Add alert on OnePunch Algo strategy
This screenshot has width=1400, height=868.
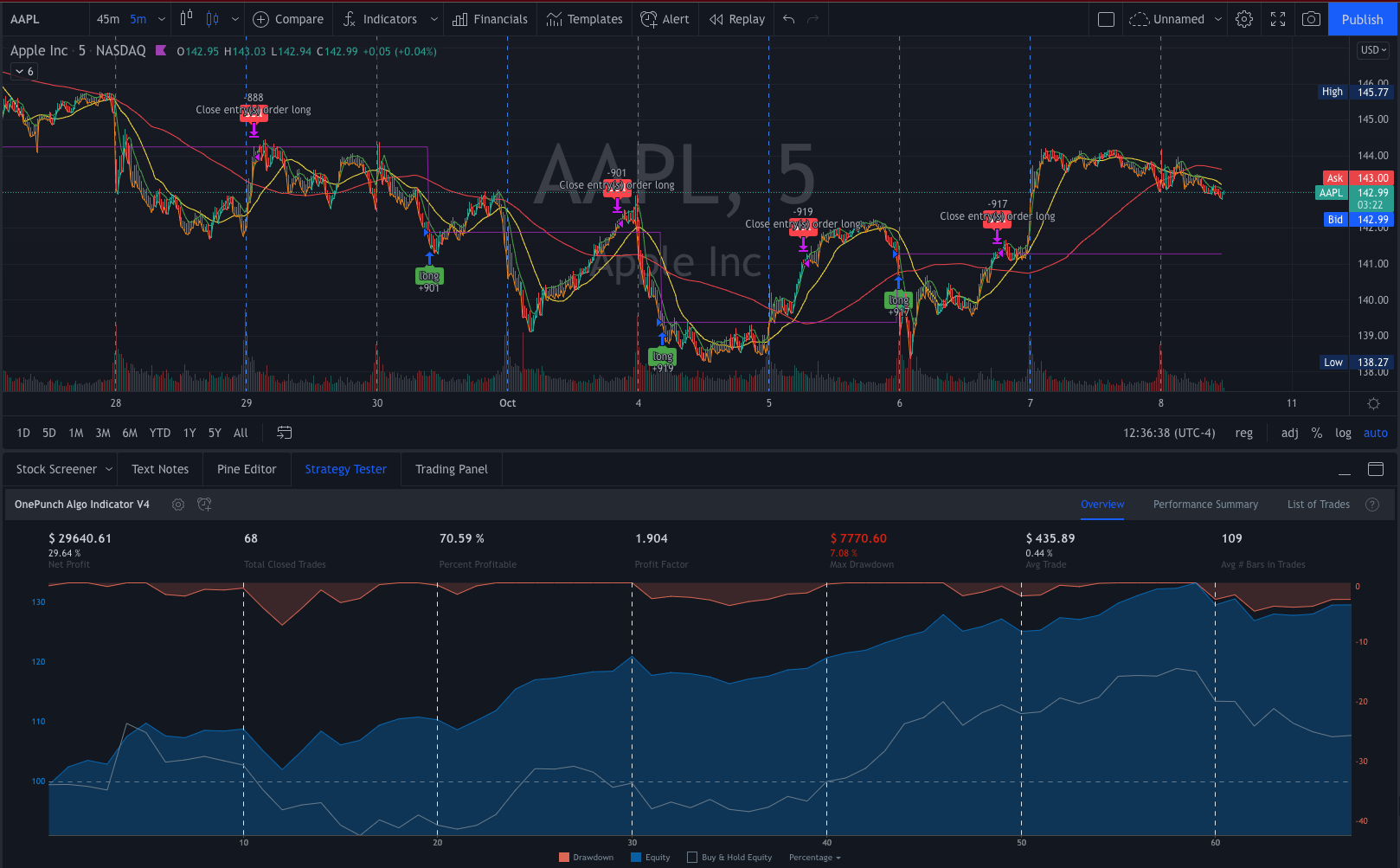coord(204,505)
